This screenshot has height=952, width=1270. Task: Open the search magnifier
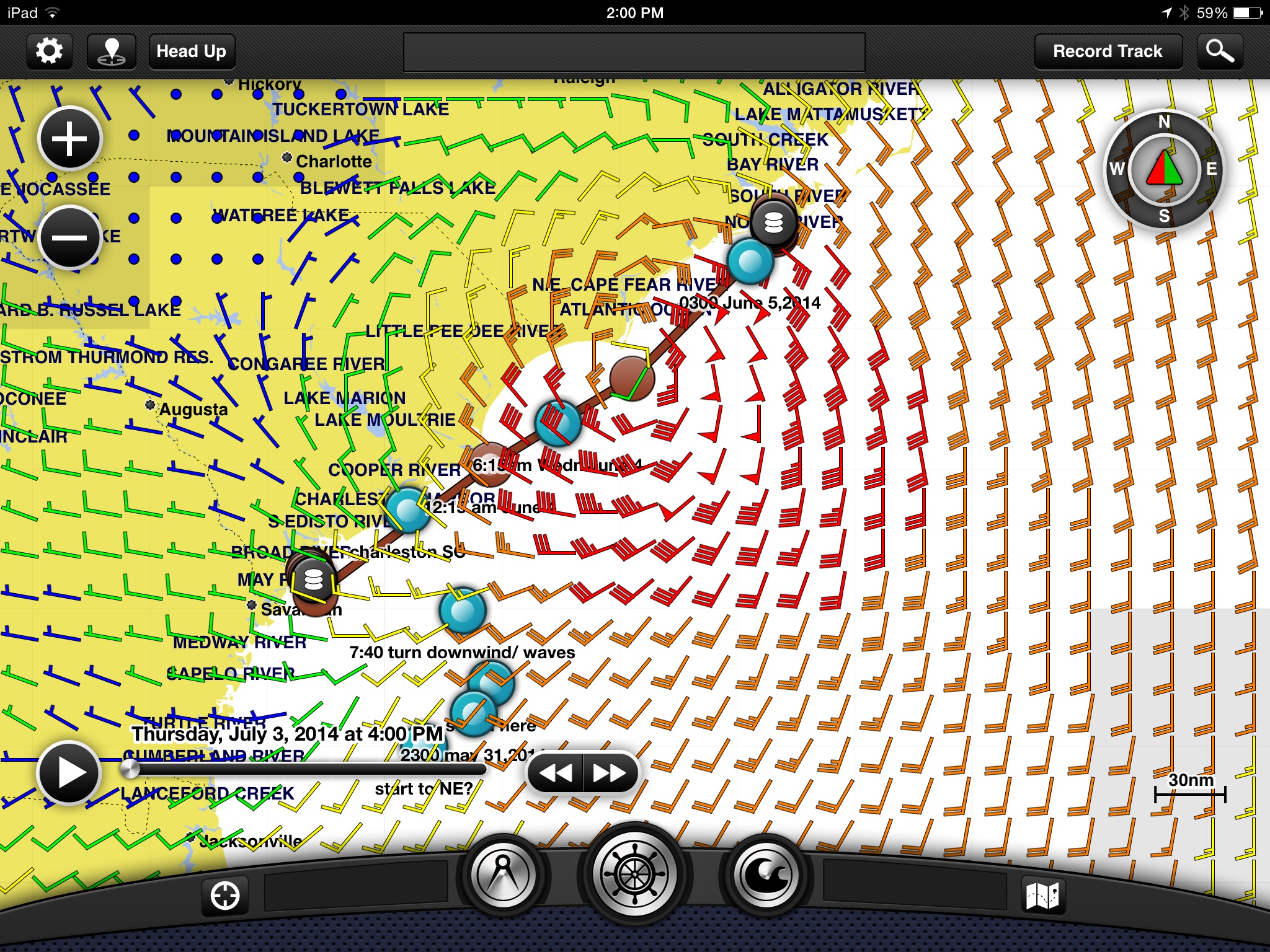(x=1219, y=51)
